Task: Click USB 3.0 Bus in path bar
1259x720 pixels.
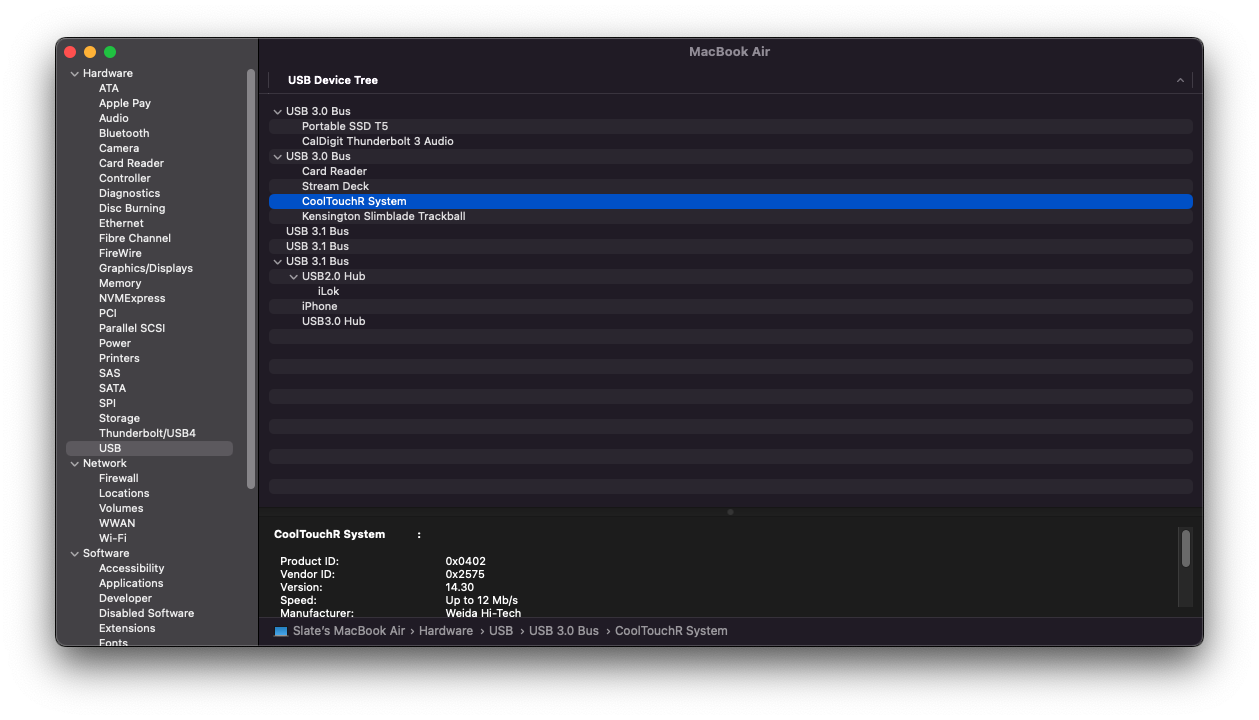Action: 564,631
